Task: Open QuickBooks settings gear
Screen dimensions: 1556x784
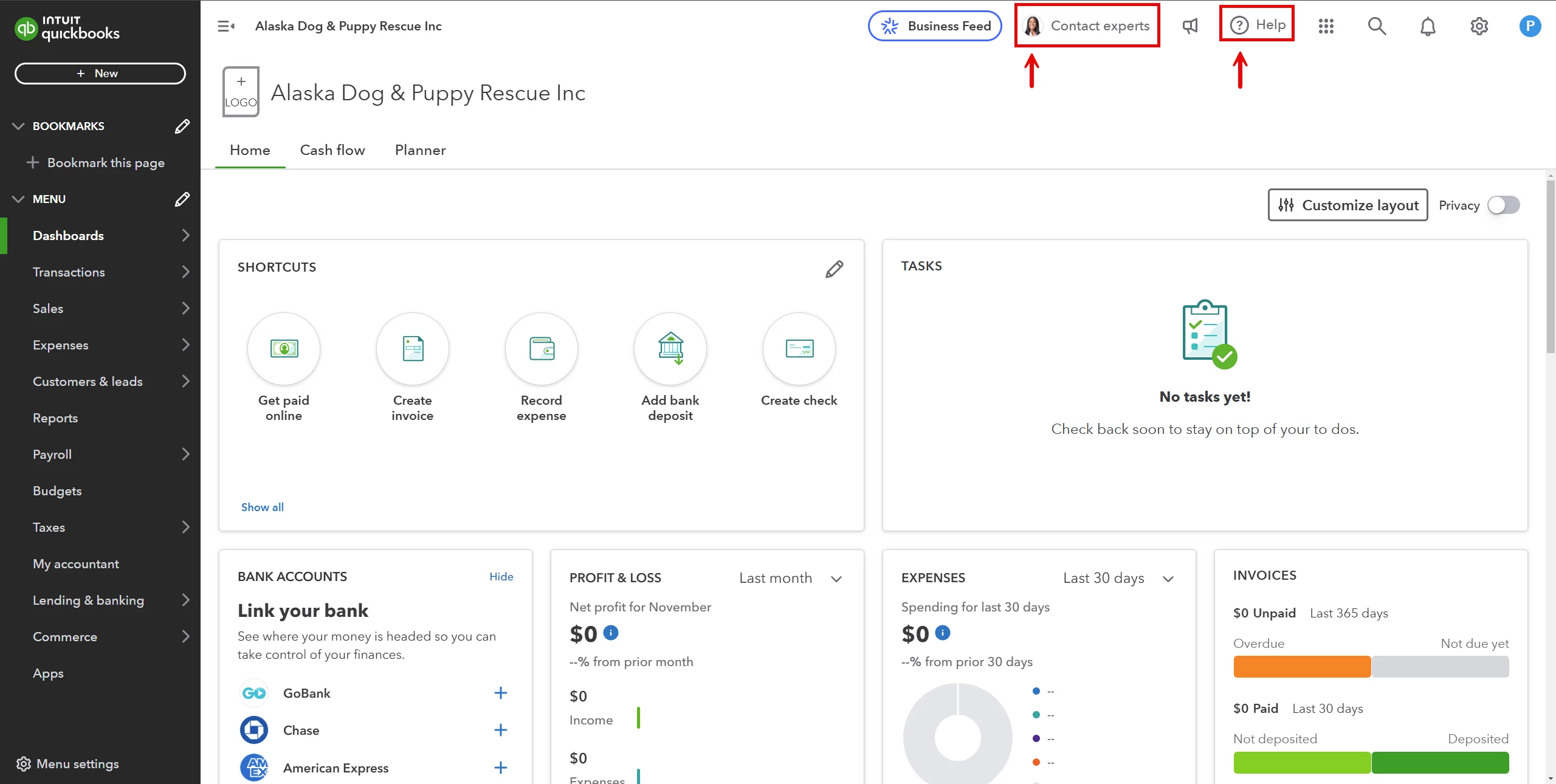Action: point(1479,26)
